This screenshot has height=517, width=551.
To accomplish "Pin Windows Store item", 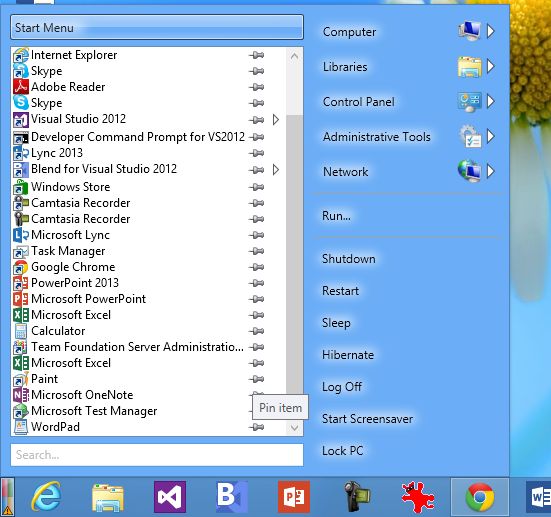I will coord(257,187).
